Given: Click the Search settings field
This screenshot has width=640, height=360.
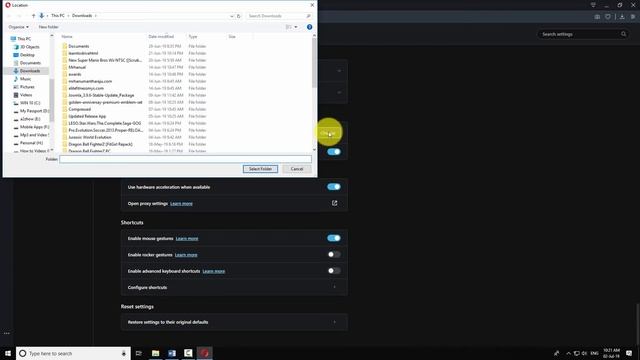Looking at the screenshot, I should pos(582,34).
